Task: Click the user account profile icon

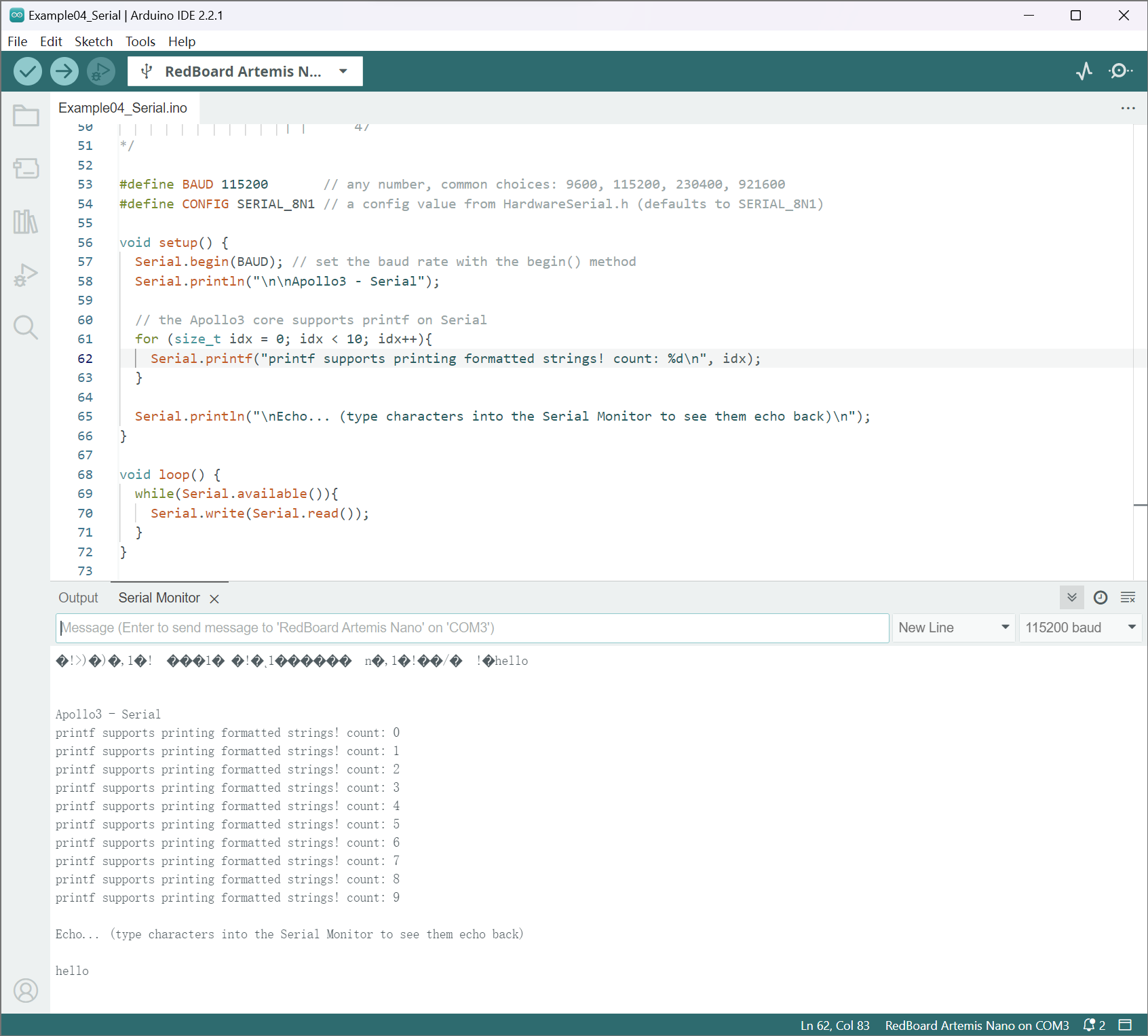Action: (26, 991)
